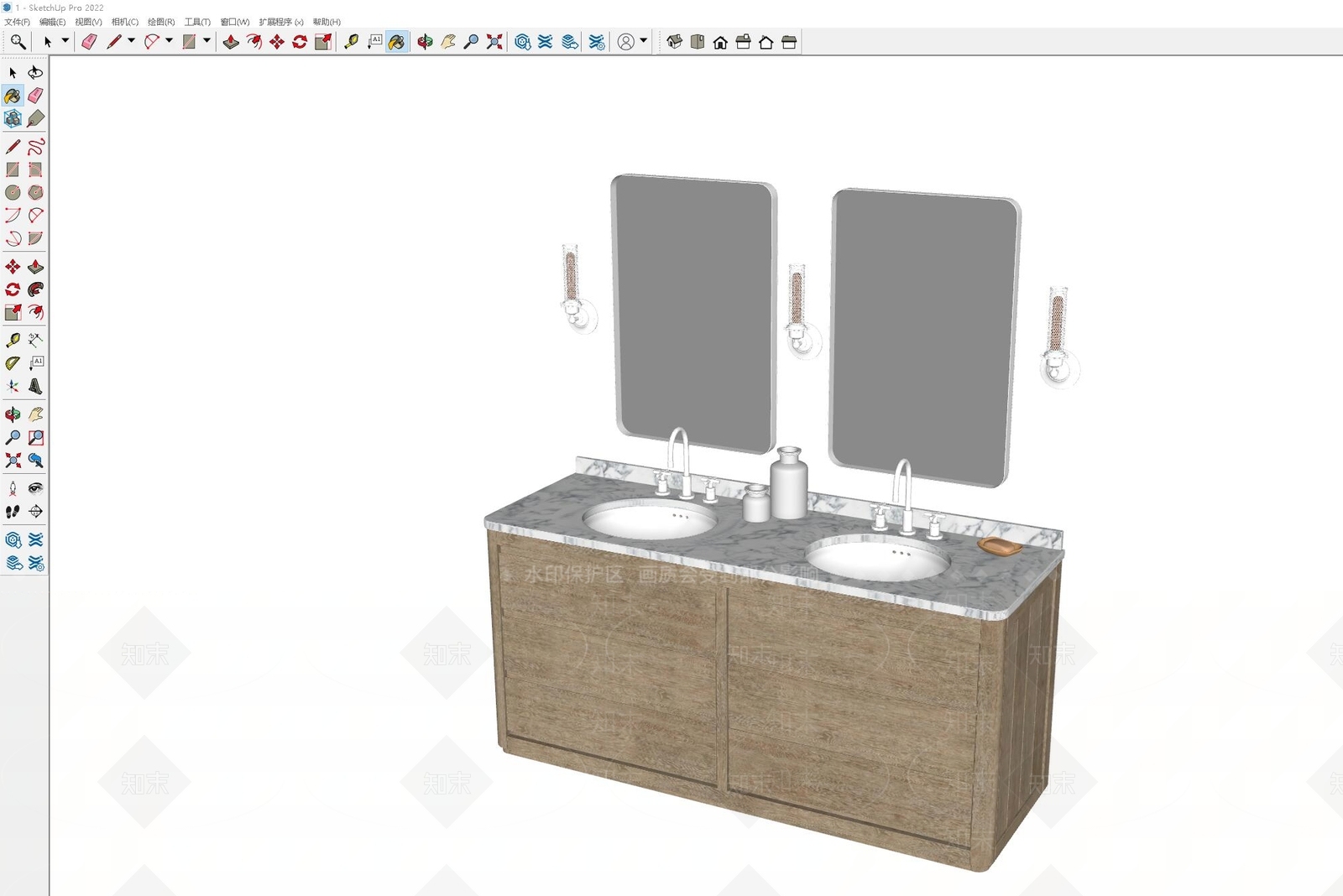Expand the Rectangle tool dropdown arrow

pos(206,40)
